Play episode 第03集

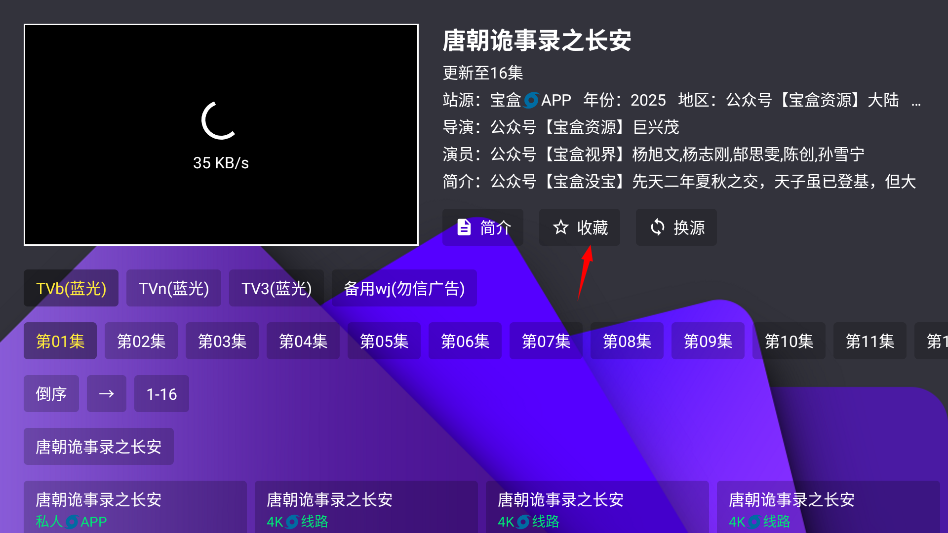[x=222, y=341]
